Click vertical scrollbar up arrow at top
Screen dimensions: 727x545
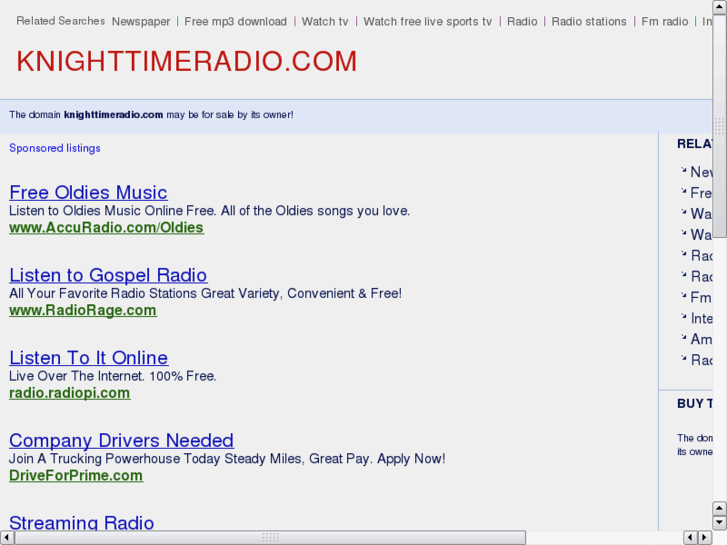point(719,6)
